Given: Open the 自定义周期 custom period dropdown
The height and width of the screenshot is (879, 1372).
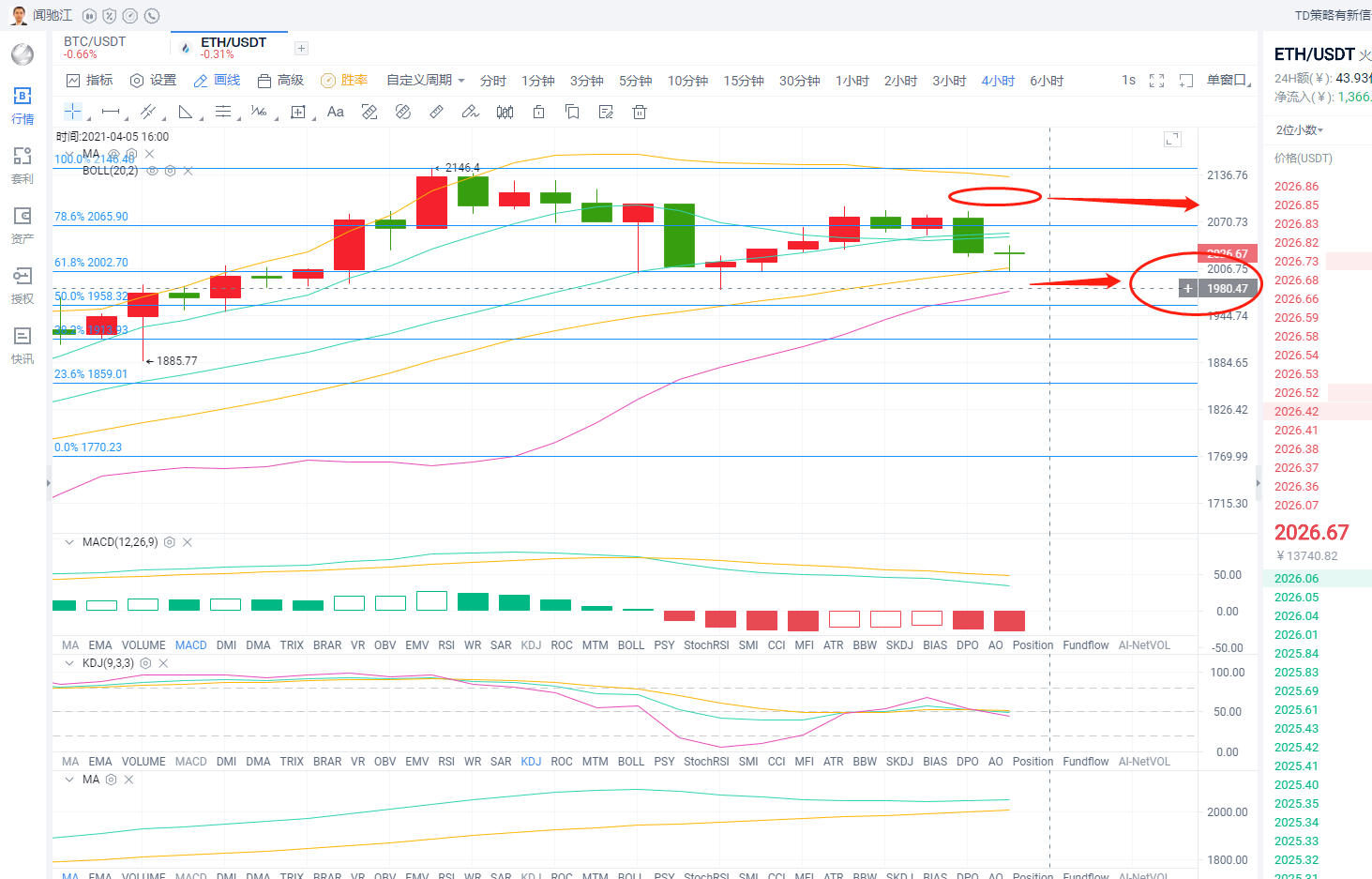Looking at the screenshot, I should click(x=425, y=81).
